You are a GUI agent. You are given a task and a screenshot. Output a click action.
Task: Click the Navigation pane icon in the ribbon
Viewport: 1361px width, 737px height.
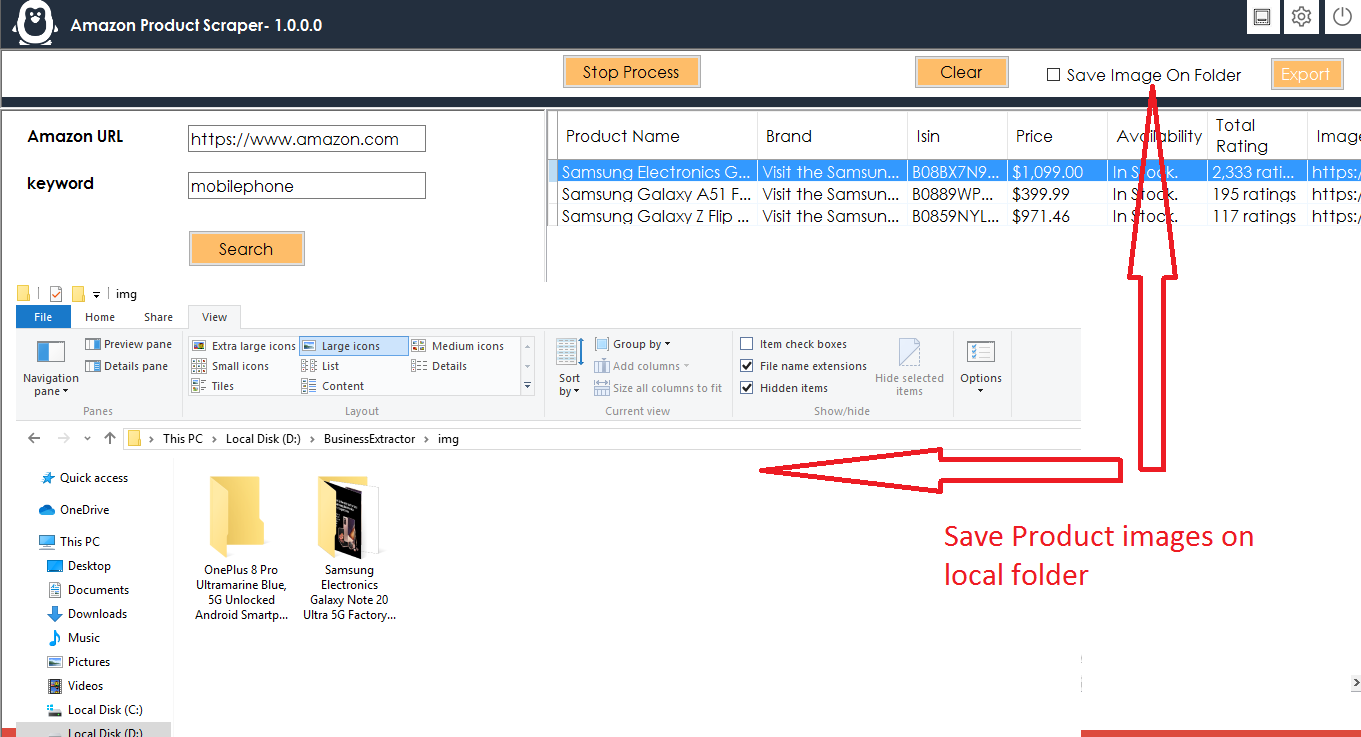50,352
